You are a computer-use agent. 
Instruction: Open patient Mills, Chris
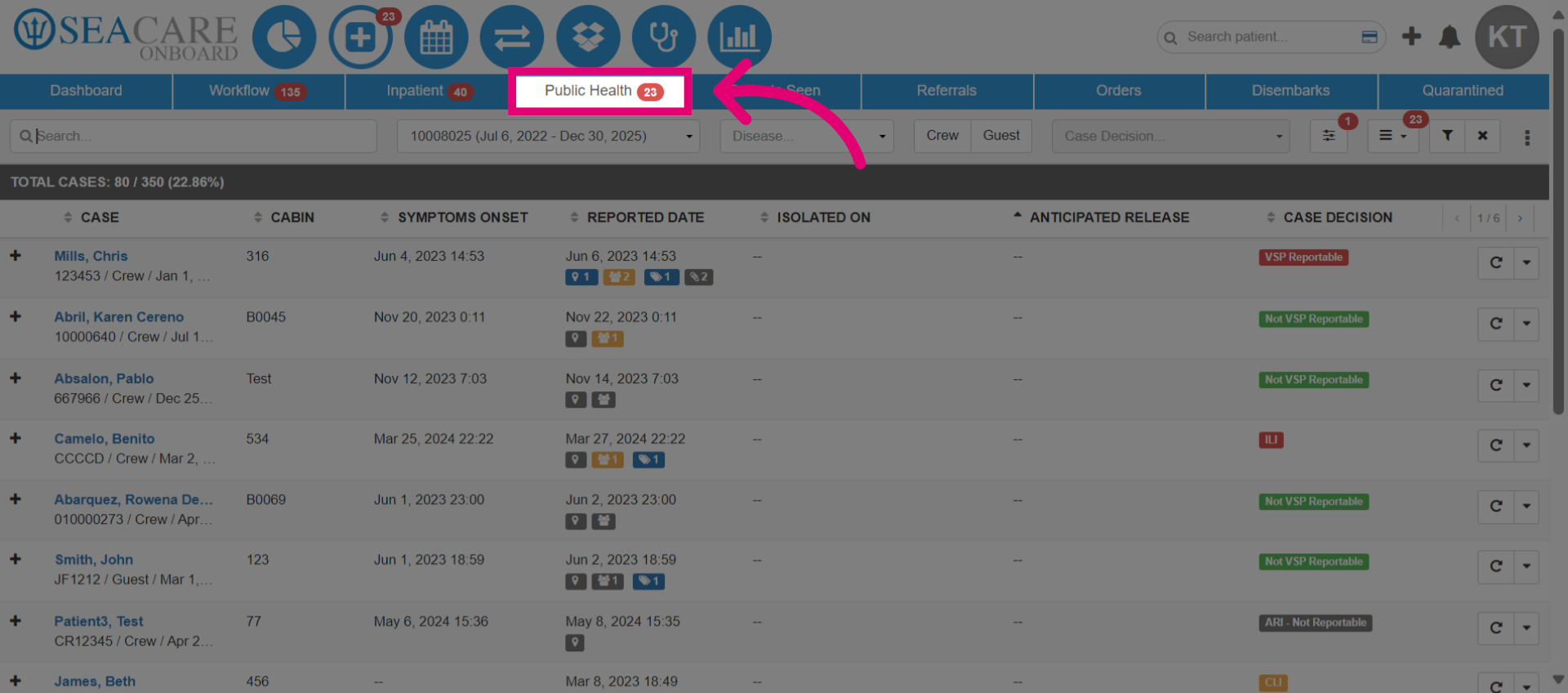point(91,256)
